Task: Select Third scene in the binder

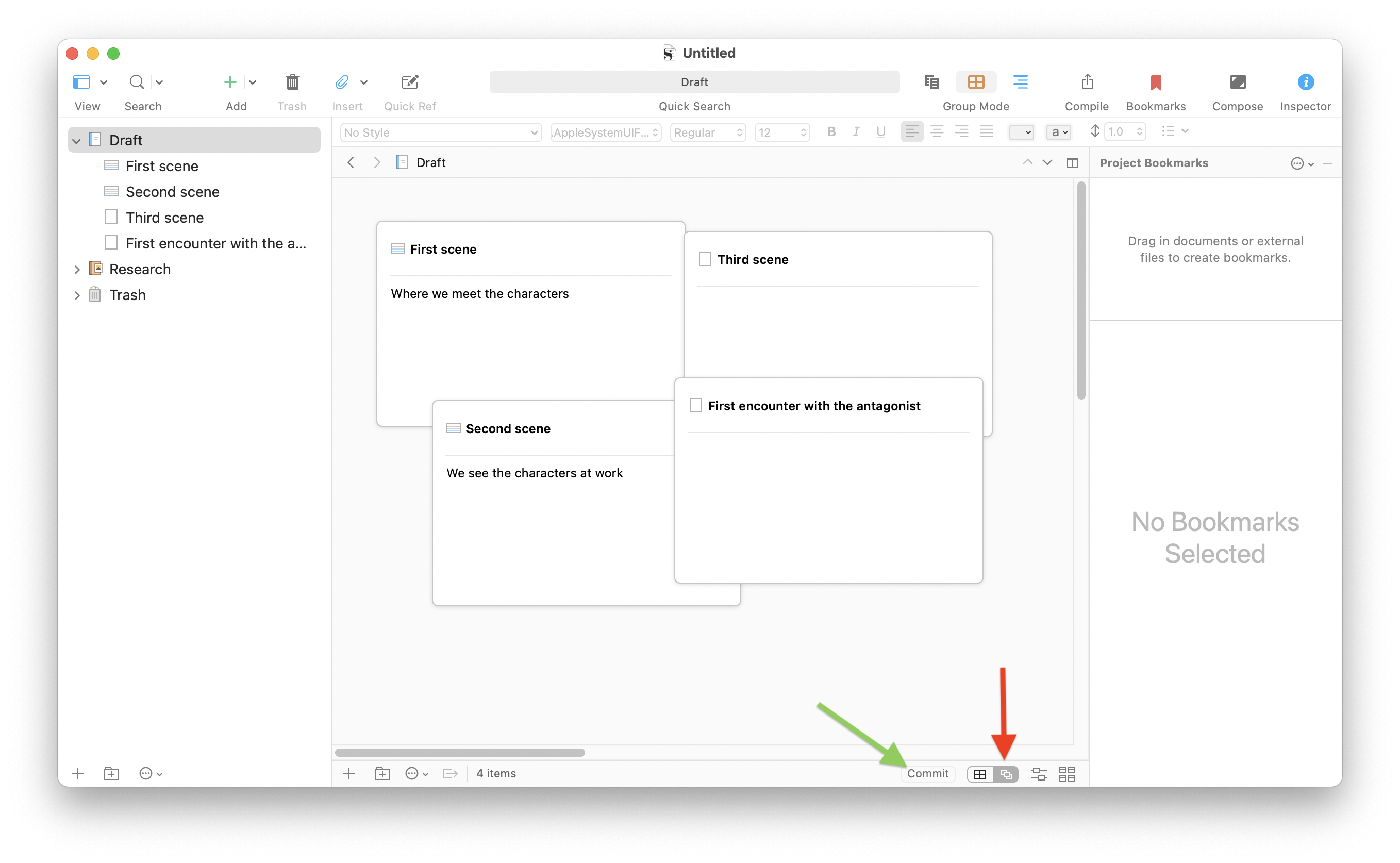Action: click(x=164, y=218)
